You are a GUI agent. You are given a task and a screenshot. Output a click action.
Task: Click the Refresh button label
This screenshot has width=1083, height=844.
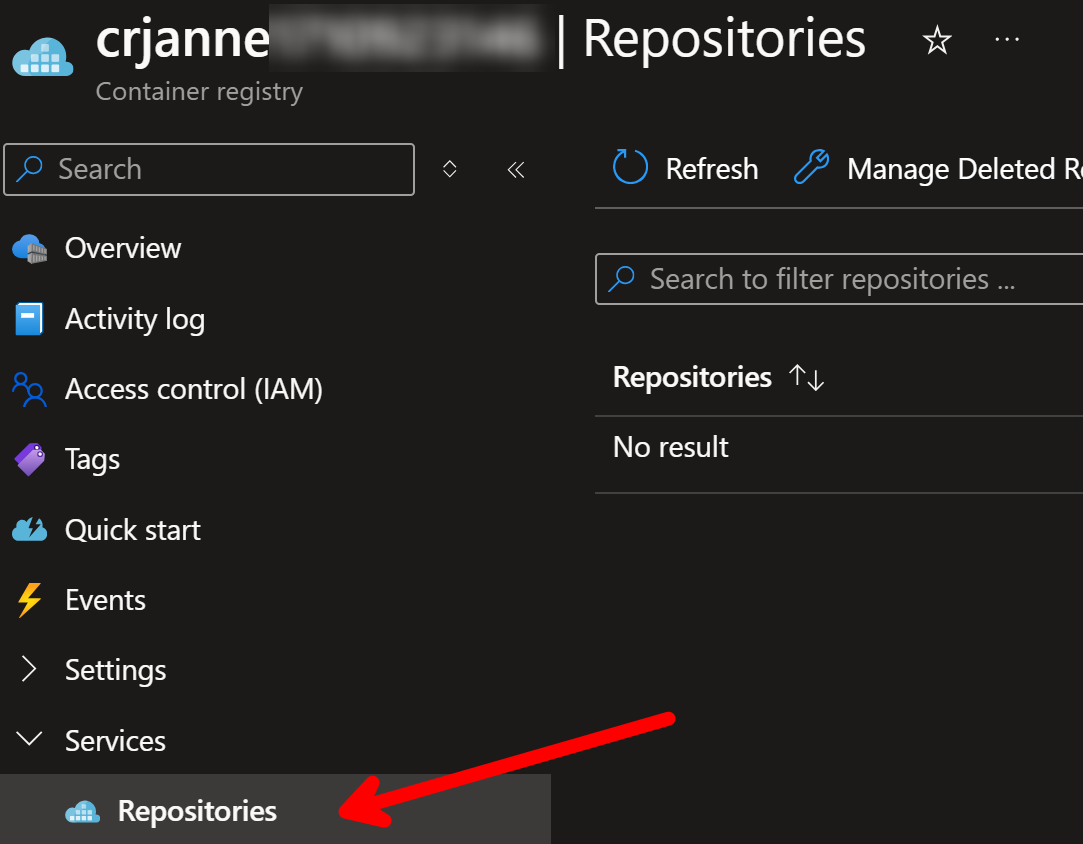tap(711, 169)
